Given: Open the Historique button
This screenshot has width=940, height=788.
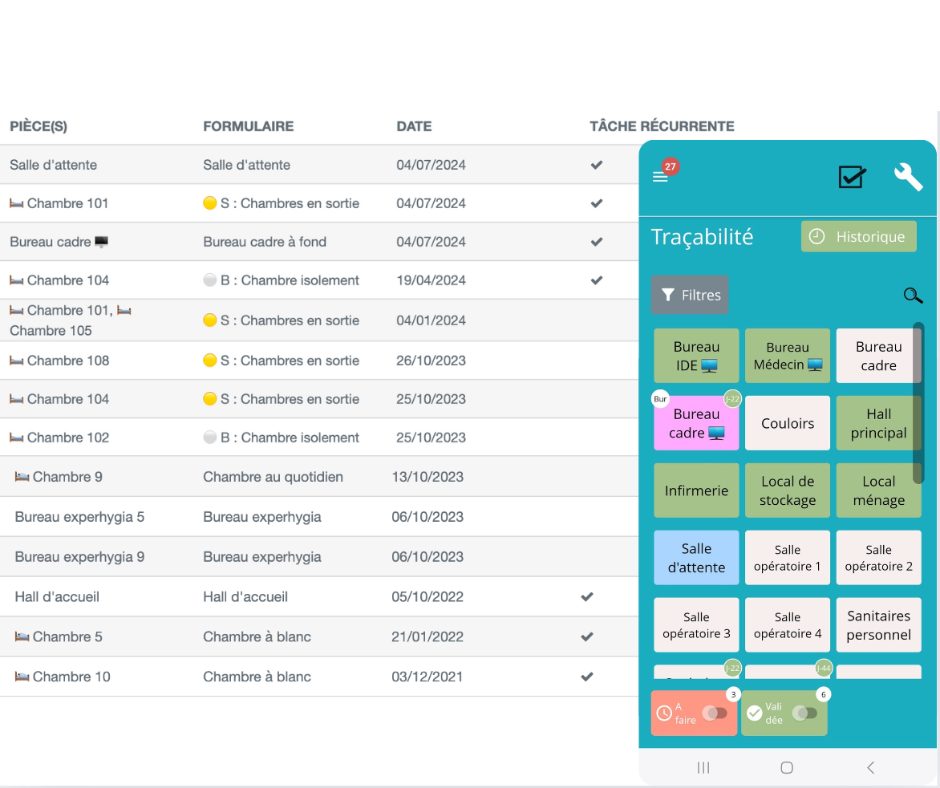Looking at the screenshot, I should click(x=858, y=237).
